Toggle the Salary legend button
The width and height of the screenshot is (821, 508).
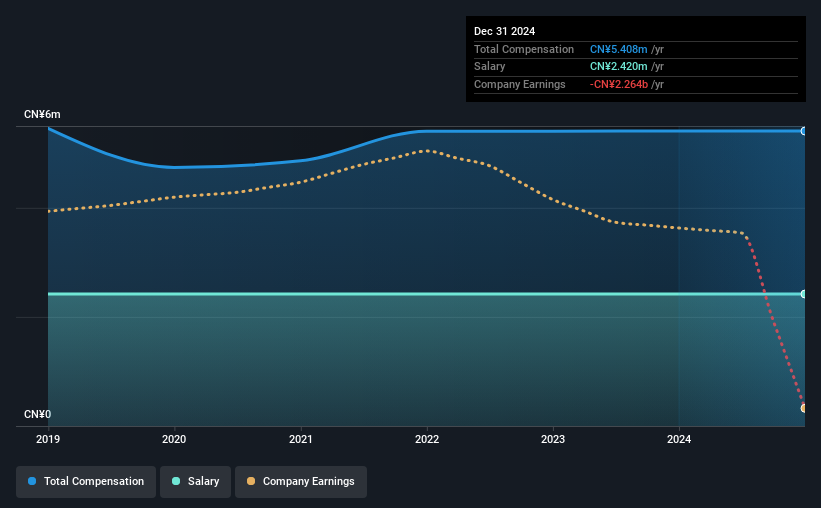tap(195, 482)
